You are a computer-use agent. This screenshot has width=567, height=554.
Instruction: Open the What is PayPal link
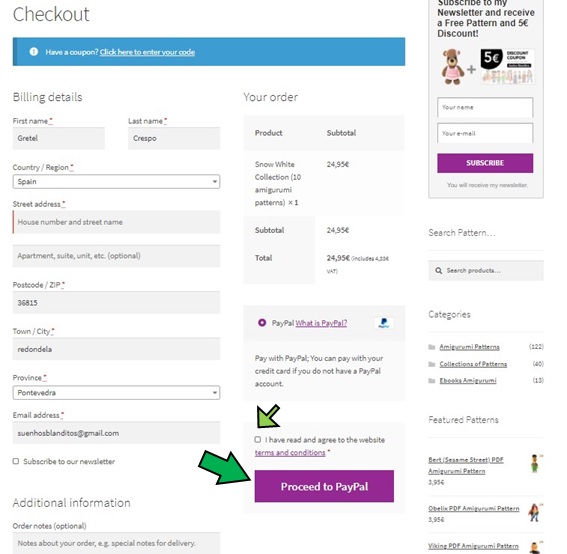pos(321,323)
